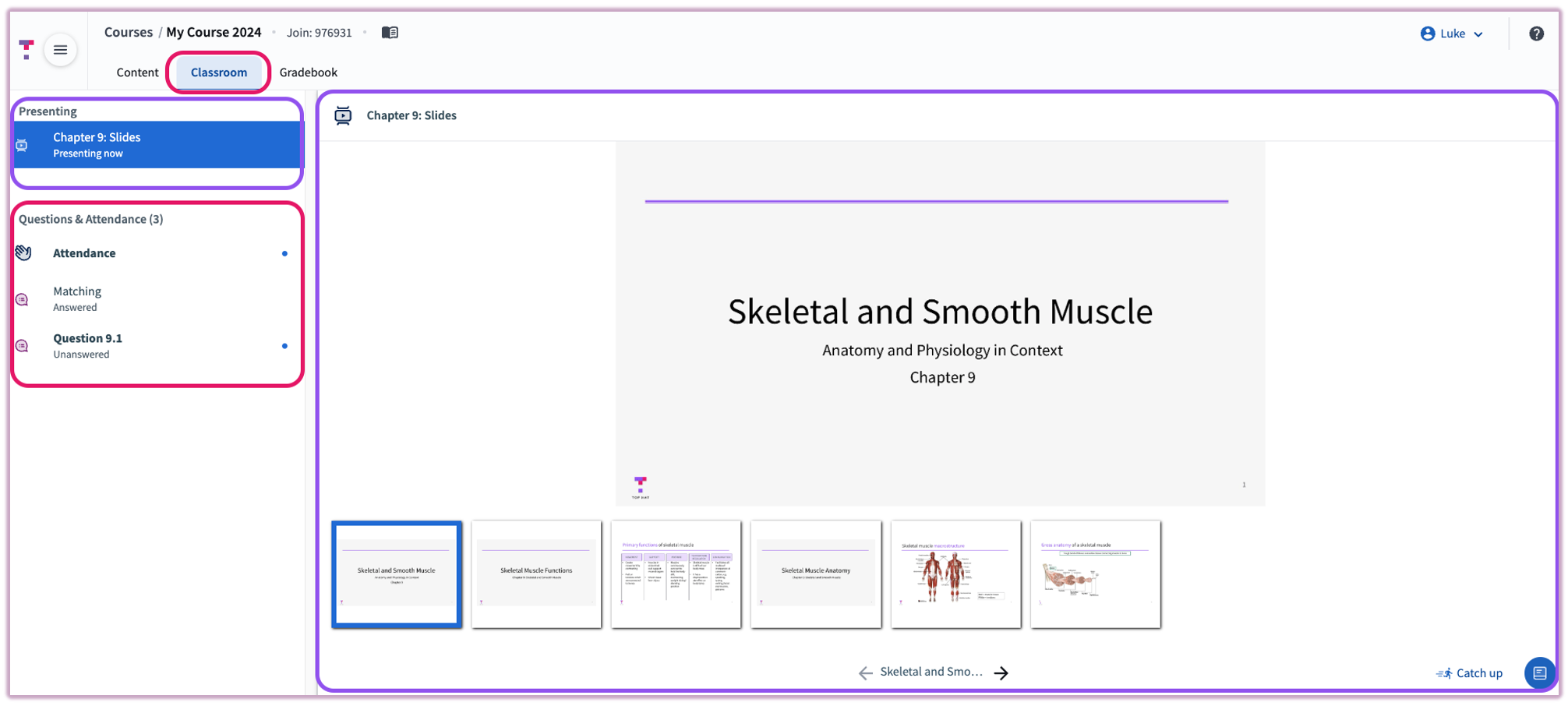Click the Top Hat logo
This screenshot has height=706, width=1568.
pos(27,49)
